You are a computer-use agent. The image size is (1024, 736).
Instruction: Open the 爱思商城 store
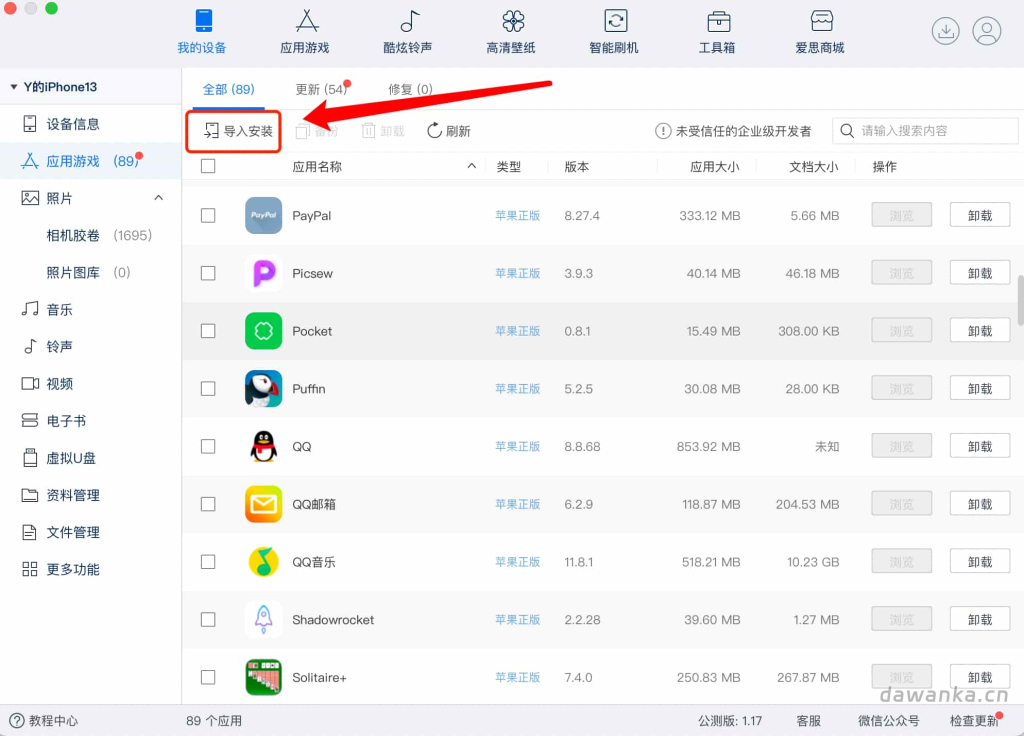(x=820, y=32)
